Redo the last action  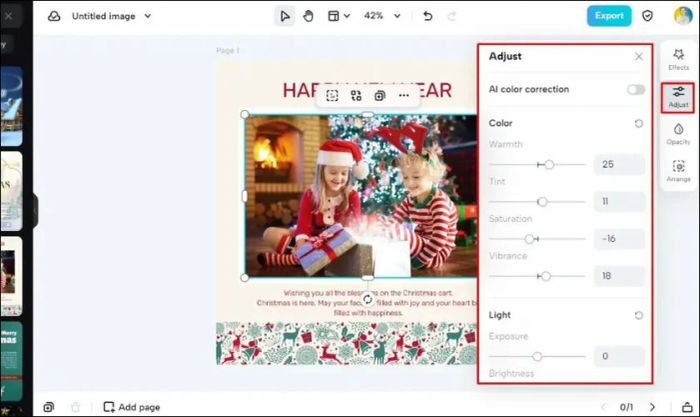point(452,17)
